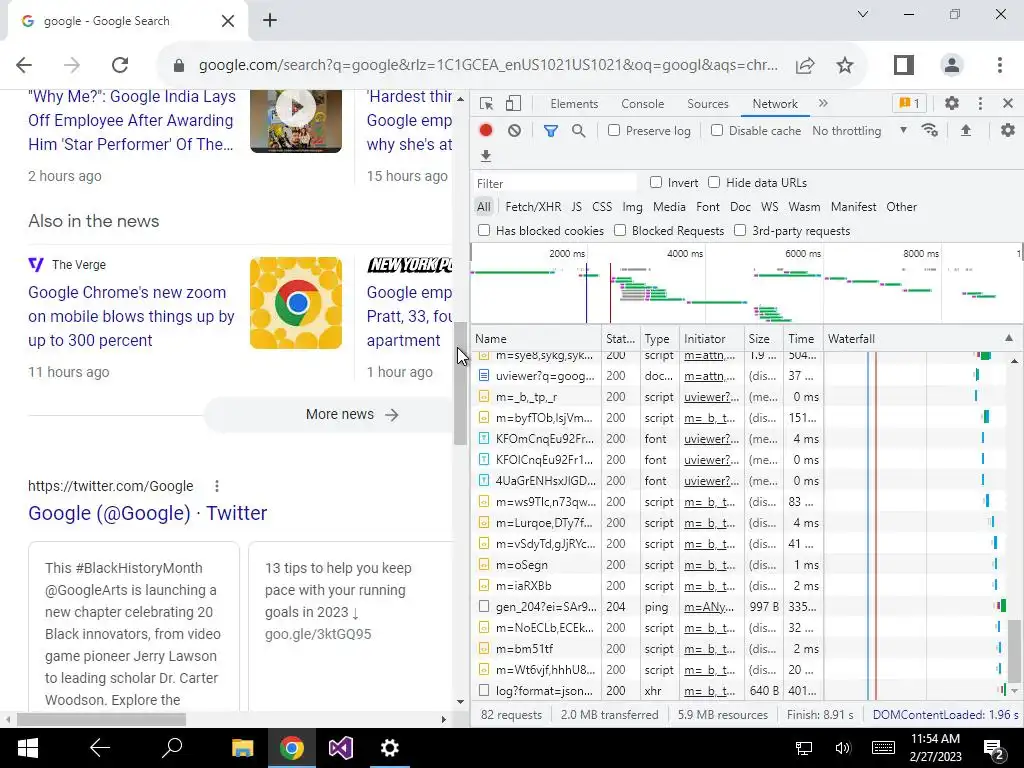1024x768 pixels.
Task: Check Blocked Requests filter
Action: click(620, 231)
